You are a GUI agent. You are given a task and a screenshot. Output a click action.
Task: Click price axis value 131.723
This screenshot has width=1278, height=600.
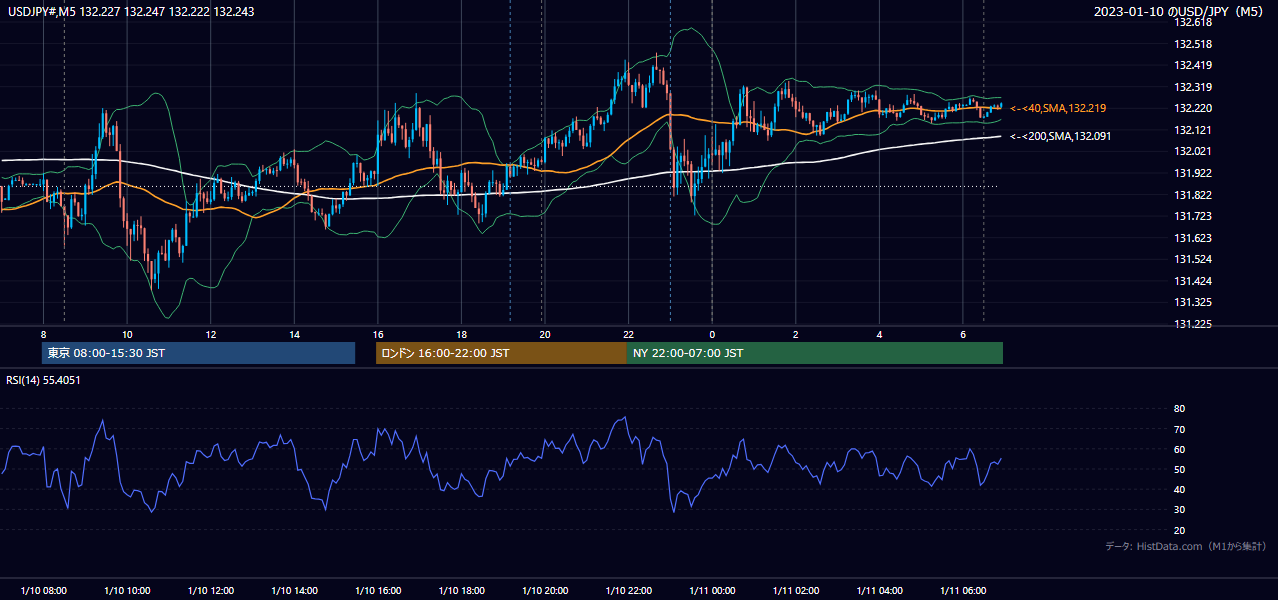click(1193, 216)
